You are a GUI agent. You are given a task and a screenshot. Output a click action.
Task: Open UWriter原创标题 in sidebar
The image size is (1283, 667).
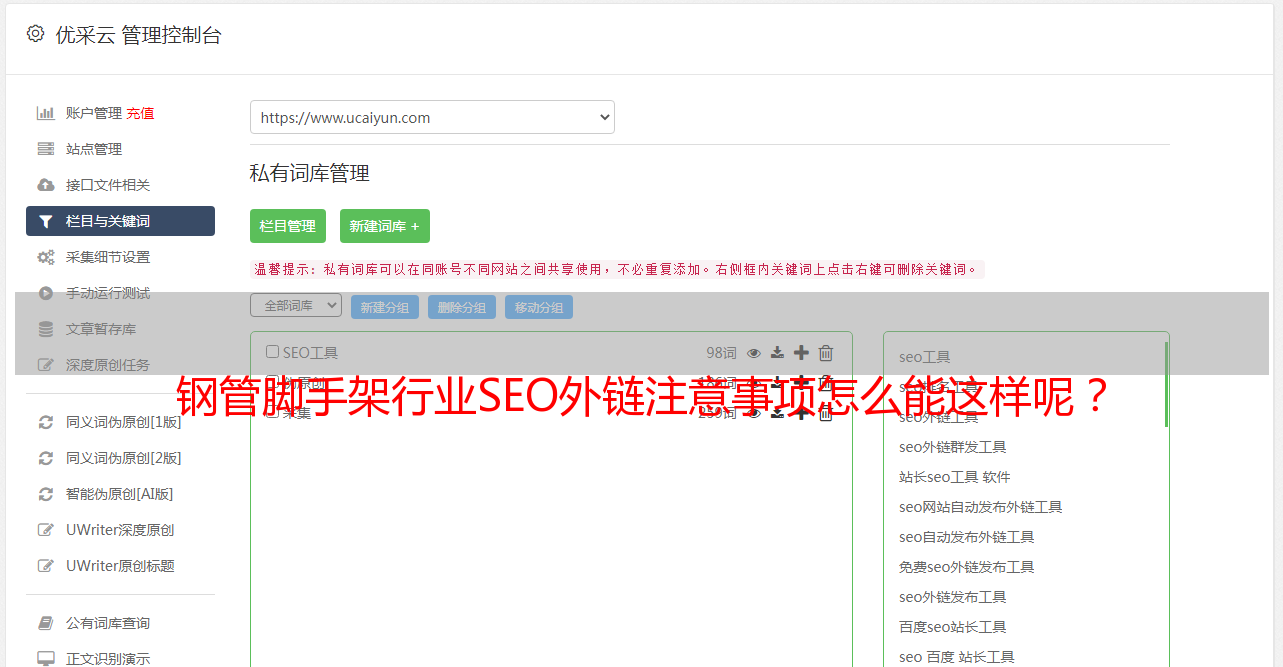point(120,566)
